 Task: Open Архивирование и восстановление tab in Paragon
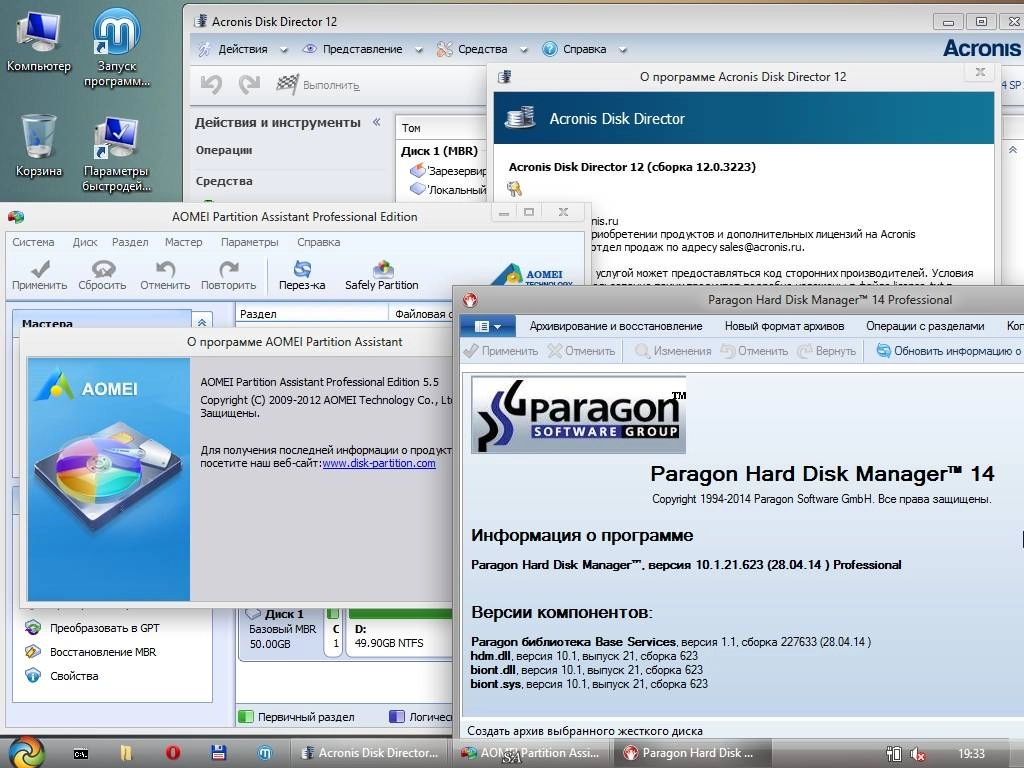[616, 326]
